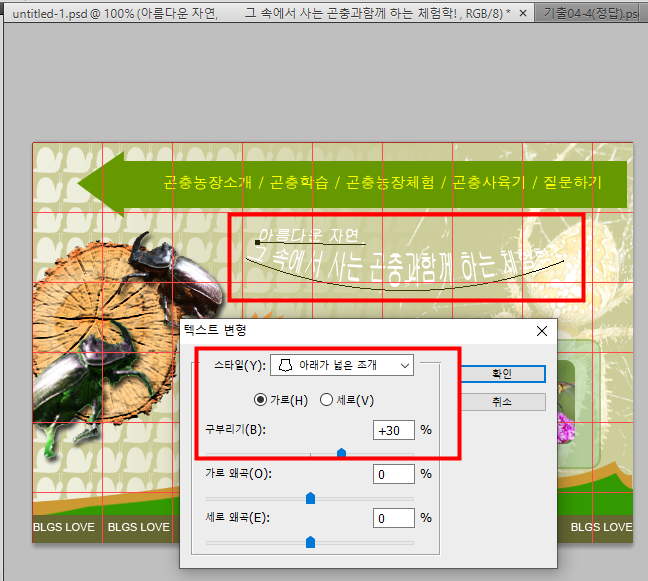Close the Warp Text dialog with X
The height and width of the screenshot is (581, 648).
[x=542, y=330]
